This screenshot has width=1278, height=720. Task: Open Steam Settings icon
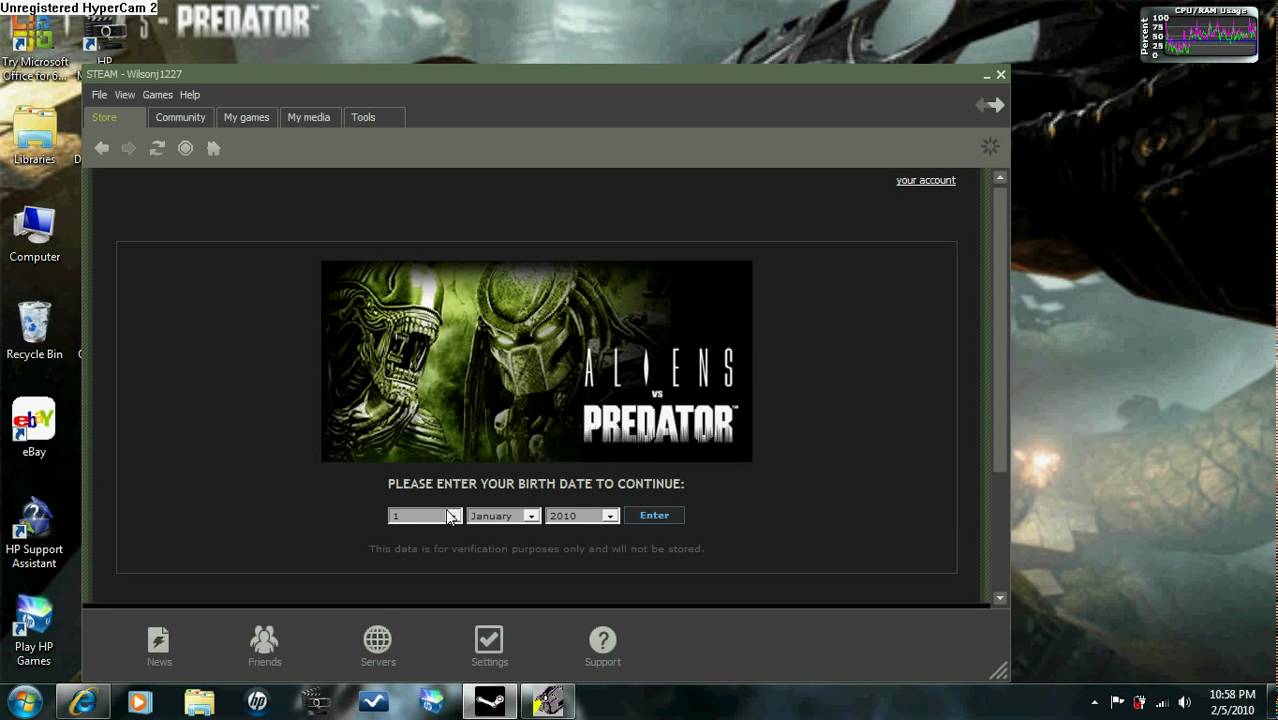489,646
